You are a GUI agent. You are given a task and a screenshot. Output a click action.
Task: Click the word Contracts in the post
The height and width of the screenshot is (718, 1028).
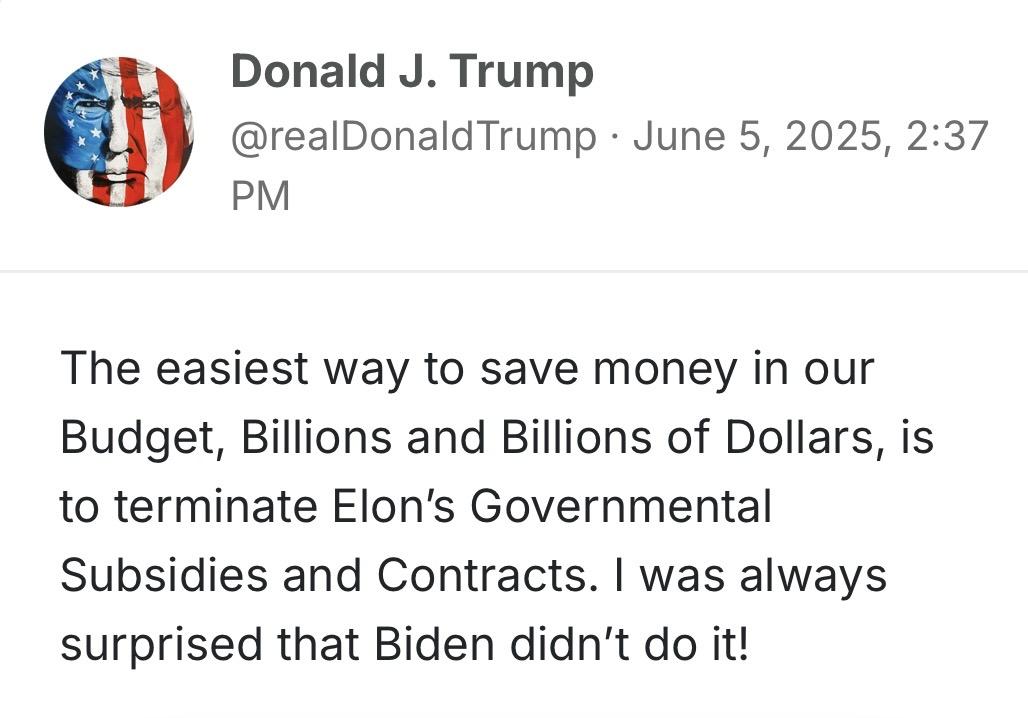click(483, 575)
